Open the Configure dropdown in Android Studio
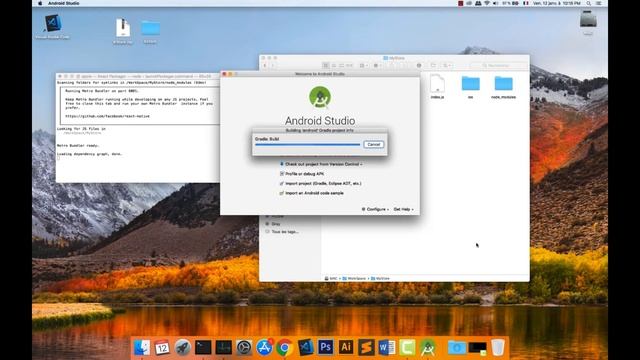640x360 pixels. coord(375,209)
